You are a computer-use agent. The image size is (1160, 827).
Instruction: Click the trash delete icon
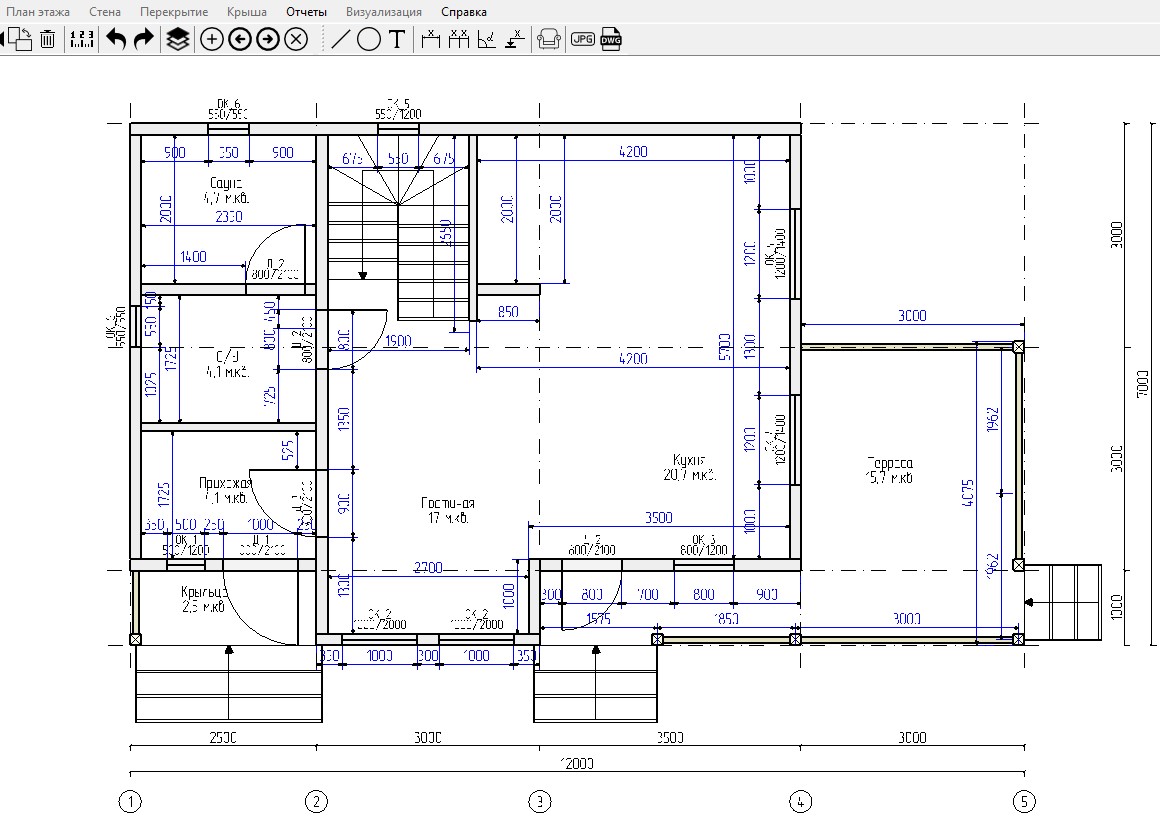(x=47, y=39)
